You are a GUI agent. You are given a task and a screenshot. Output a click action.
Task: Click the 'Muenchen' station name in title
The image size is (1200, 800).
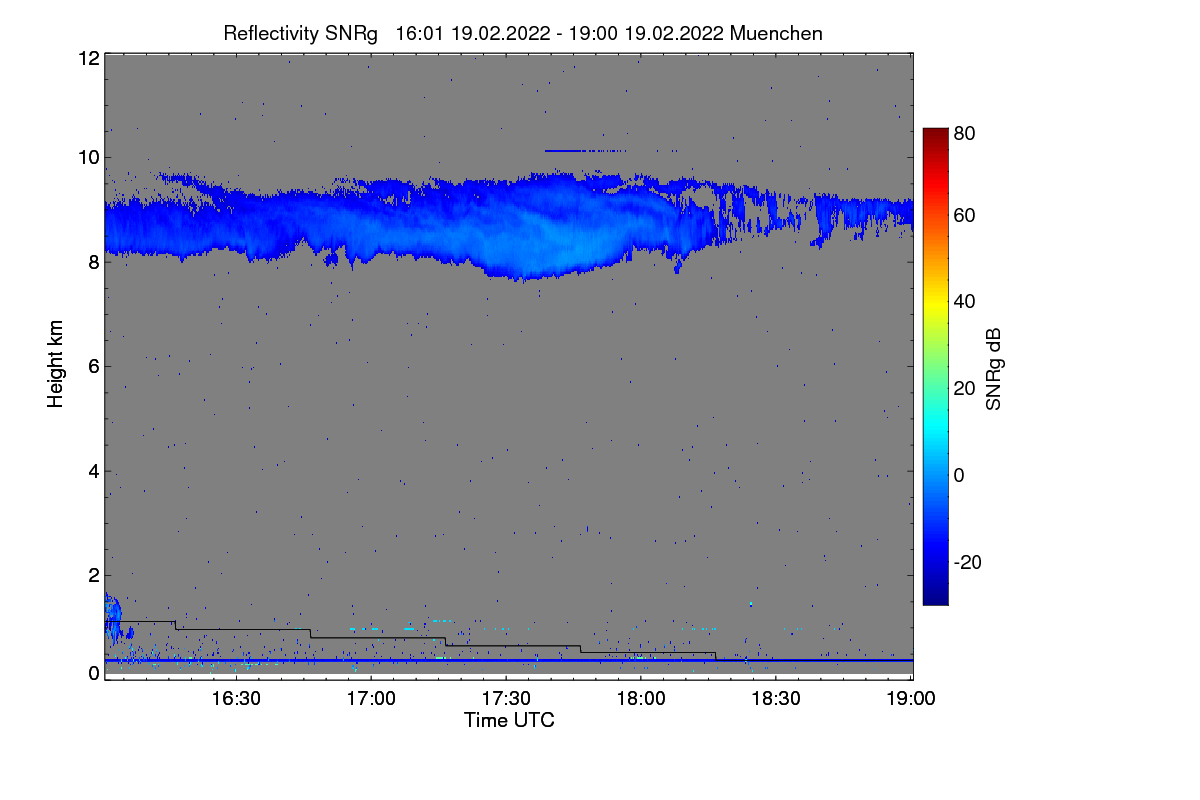[776, 33]
